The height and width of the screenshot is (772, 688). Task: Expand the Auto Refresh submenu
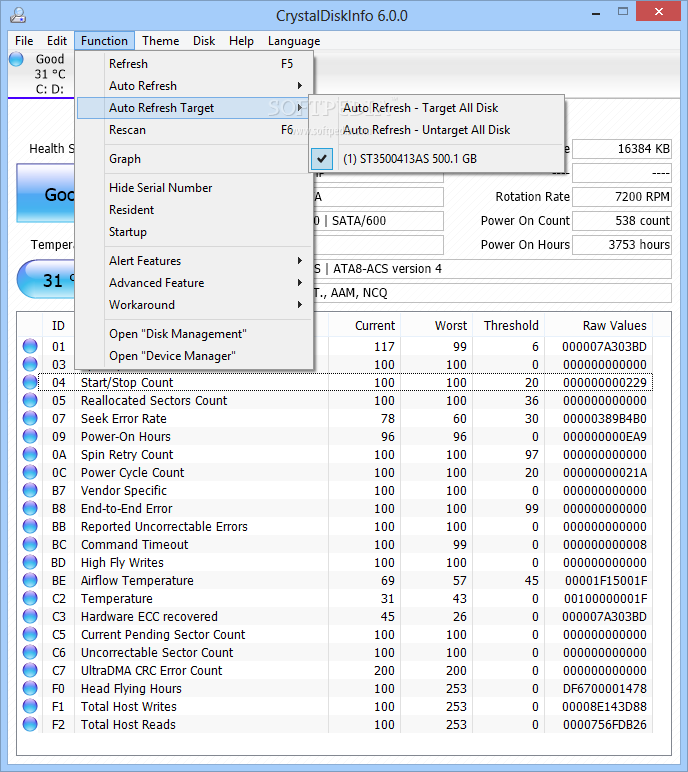tap(195, 86)
